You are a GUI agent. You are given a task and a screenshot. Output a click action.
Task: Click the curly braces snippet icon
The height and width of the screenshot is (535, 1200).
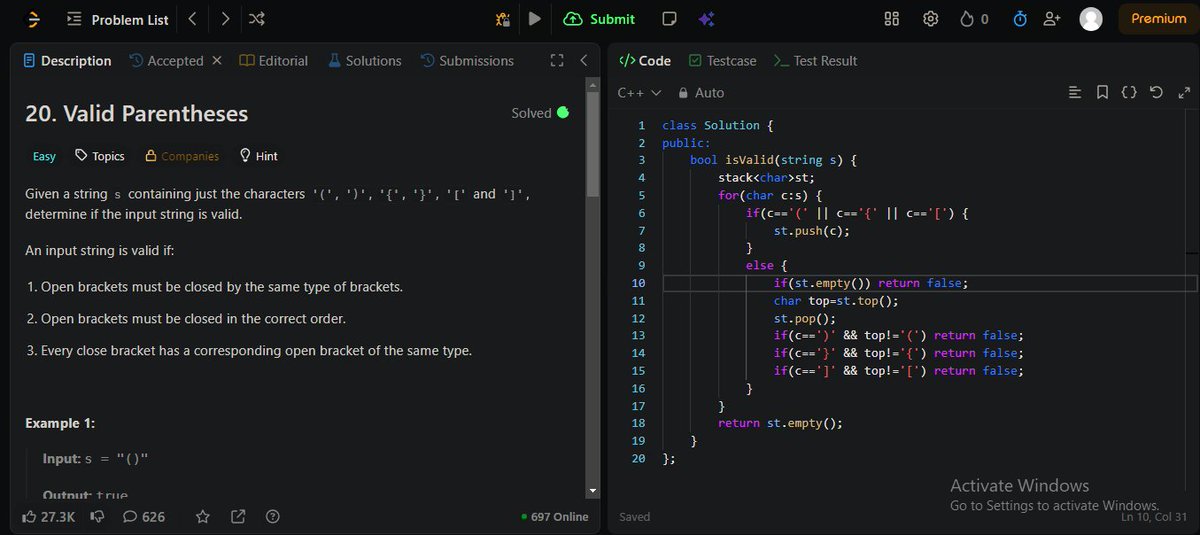[1129, 92]
